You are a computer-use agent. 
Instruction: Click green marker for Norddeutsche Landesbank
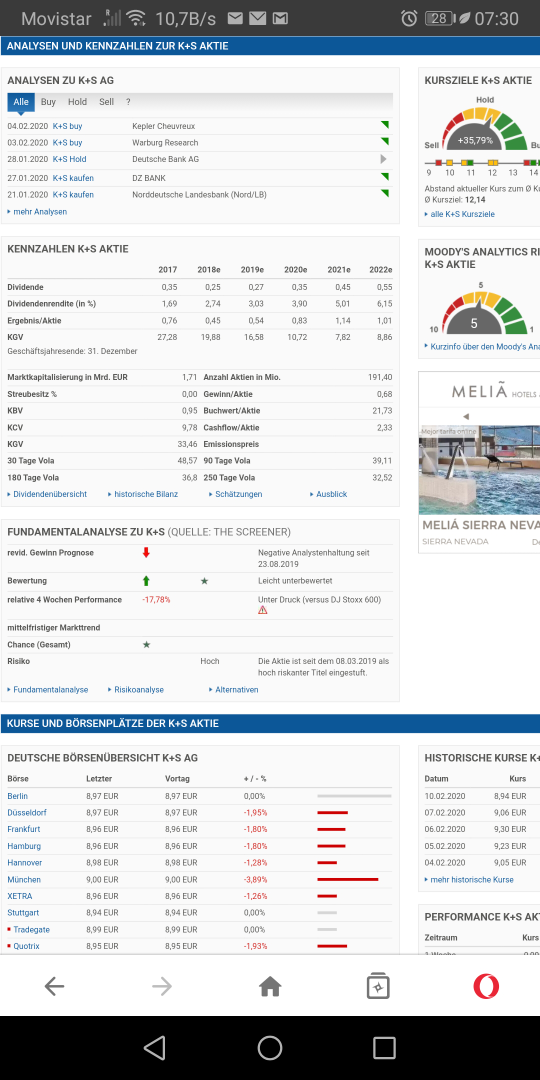(384, 193)
